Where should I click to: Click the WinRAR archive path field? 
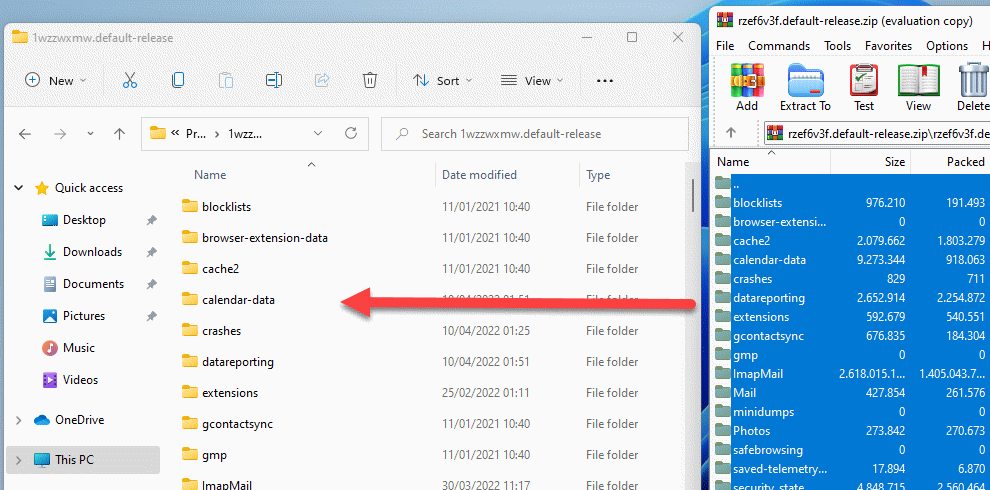[876, 133]
